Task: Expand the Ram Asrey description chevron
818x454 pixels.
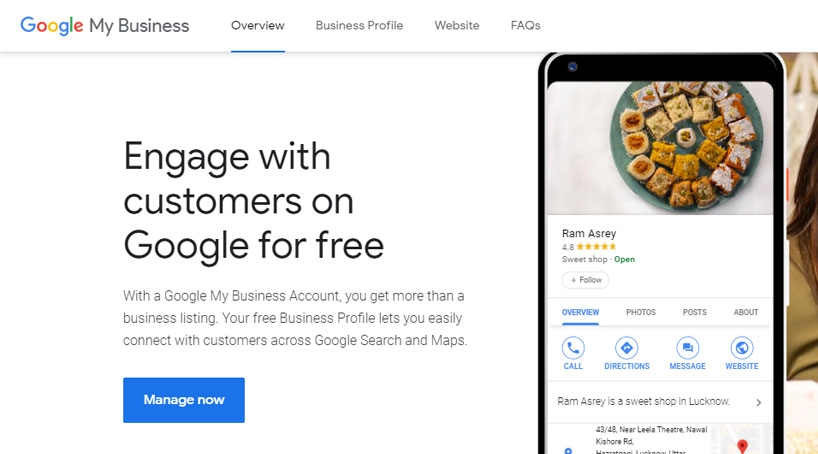Action: (759, 402)
